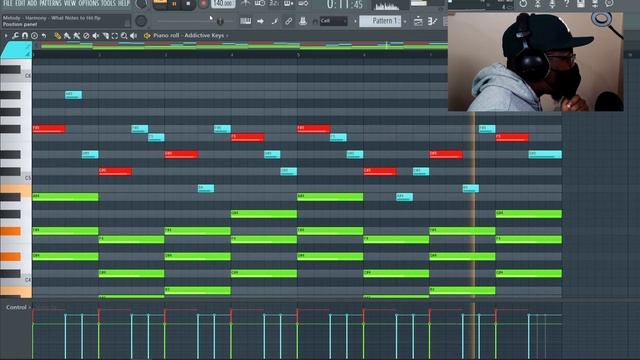Click bar 3 on the timeline ruler
The image size is (640, 360).
[x=166, y=55]
